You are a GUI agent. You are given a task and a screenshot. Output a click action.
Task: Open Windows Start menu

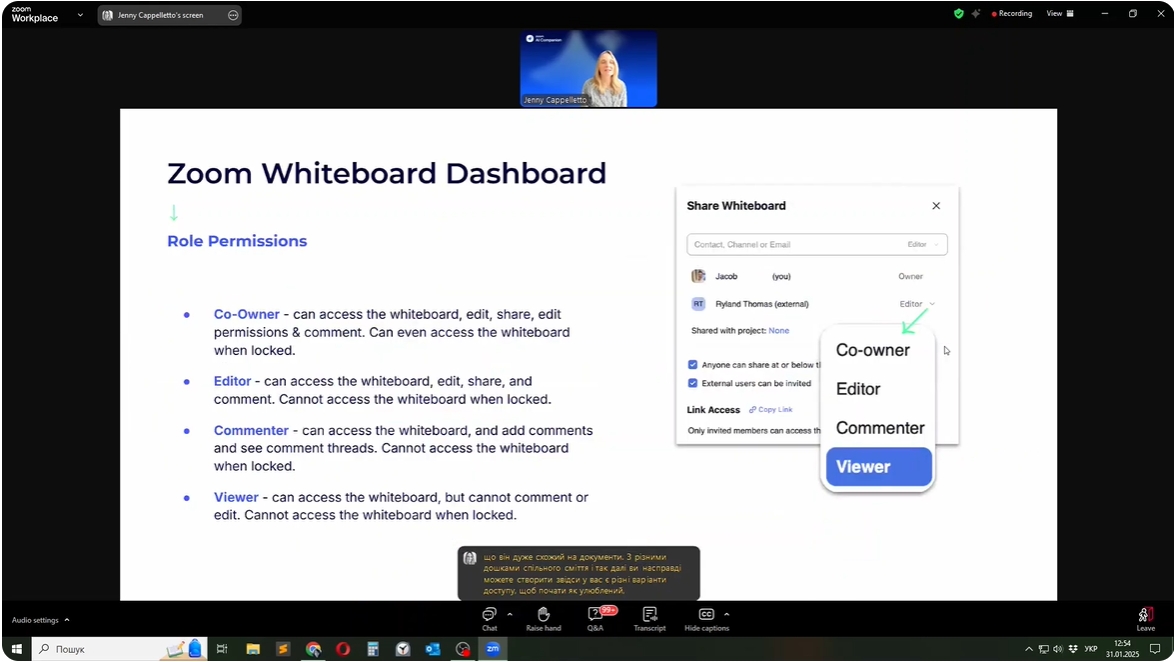[x=16, y=649]
